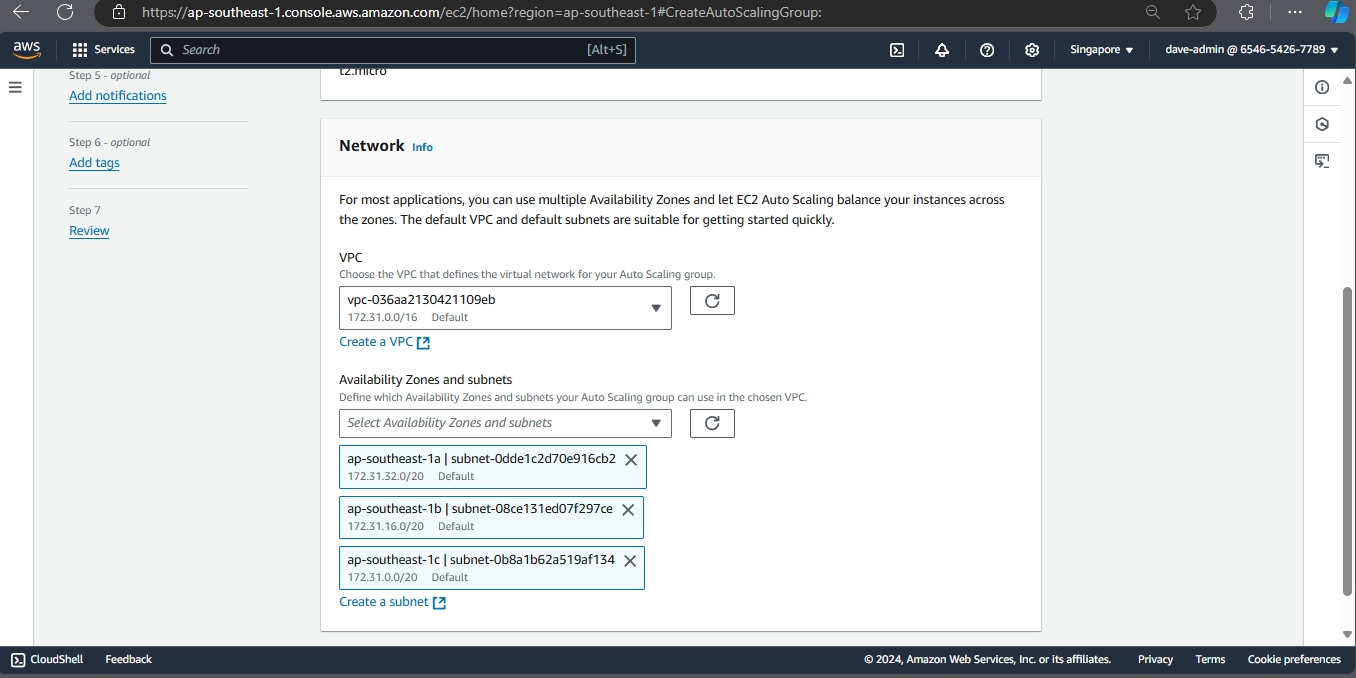Viewport: 1356px width, 678px height.
Task: Open the Services menu
Action: [104, 50]
